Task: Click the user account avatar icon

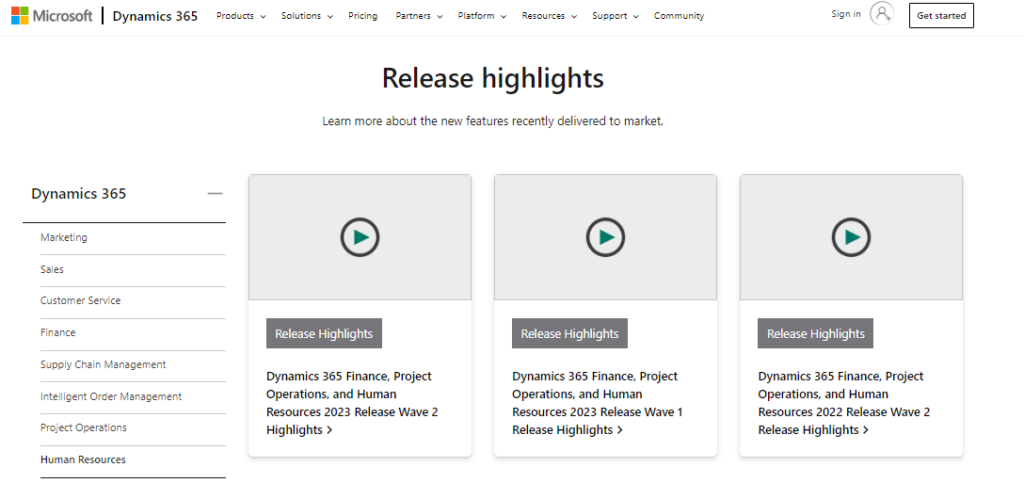Action: tap(882, 14)
